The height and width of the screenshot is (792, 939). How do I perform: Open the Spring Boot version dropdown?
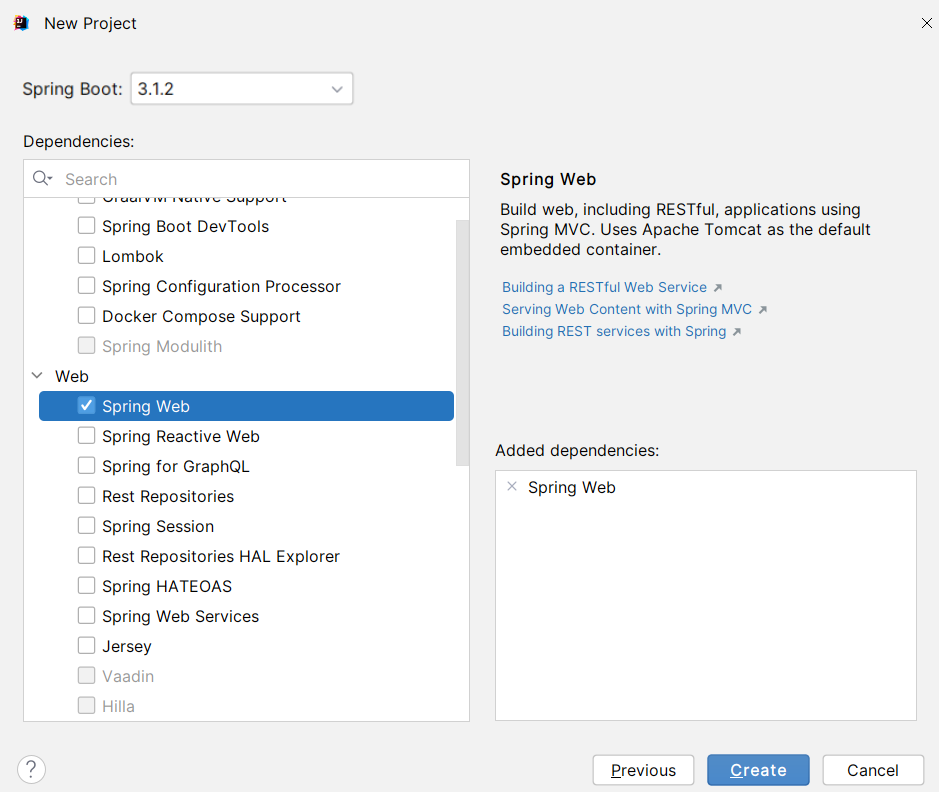[x=241, y=89]
